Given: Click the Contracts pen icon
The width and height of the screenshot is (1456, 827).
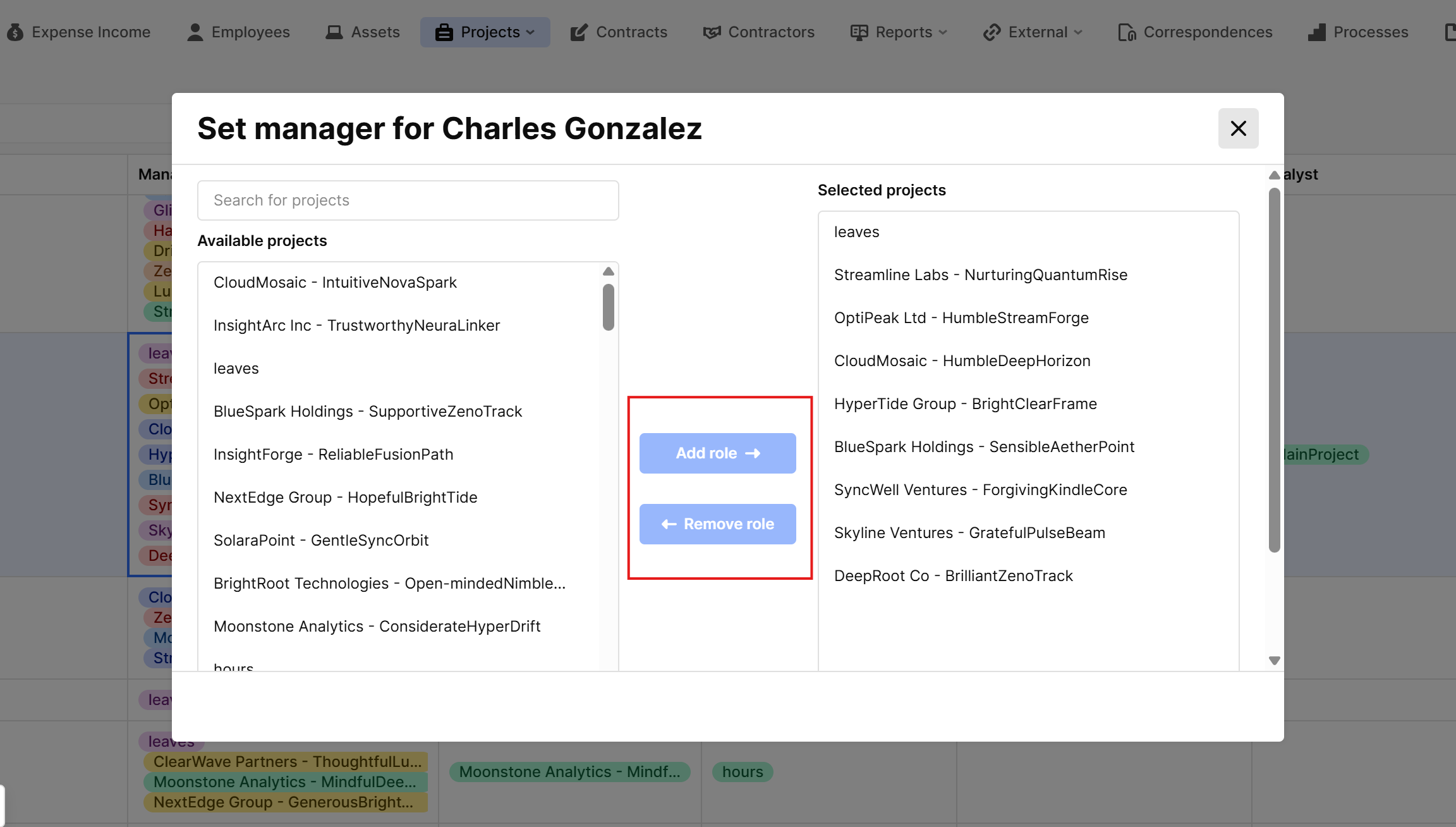Looking at the screenshot, I should point(578,32).
